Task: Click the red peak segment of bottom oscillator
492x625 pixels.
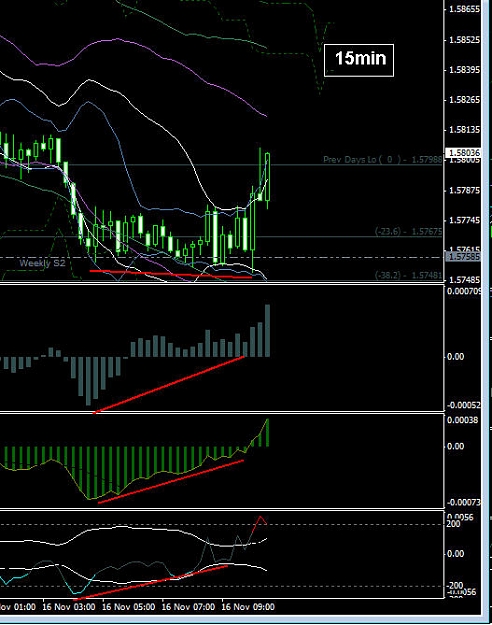Action: pyautogui.click(x=259, y=525)
